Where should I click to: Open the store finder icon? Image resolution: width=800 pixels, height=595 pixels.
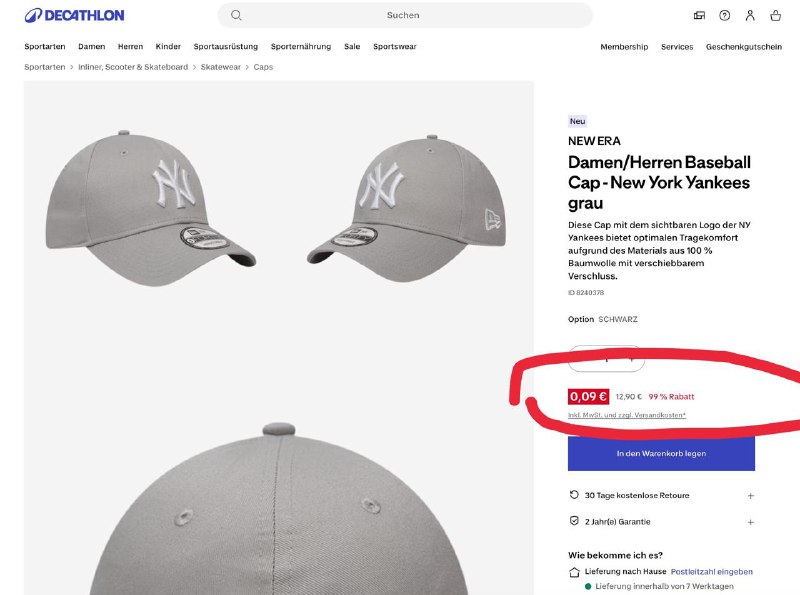(x=699, y=15)
